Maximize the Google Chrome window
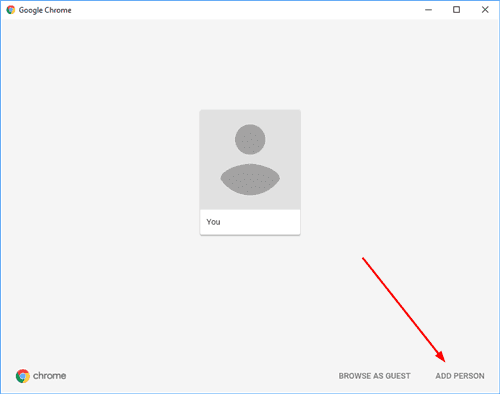The image size is (500, 394). click(x=456, y=10)
